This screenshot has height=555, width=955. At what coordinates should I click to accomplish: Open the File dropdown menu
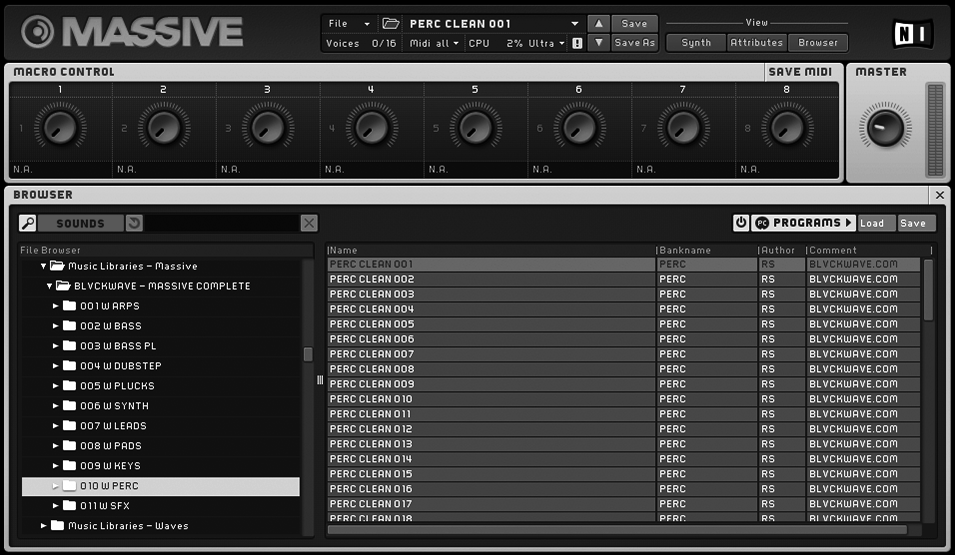click(349, 23)
